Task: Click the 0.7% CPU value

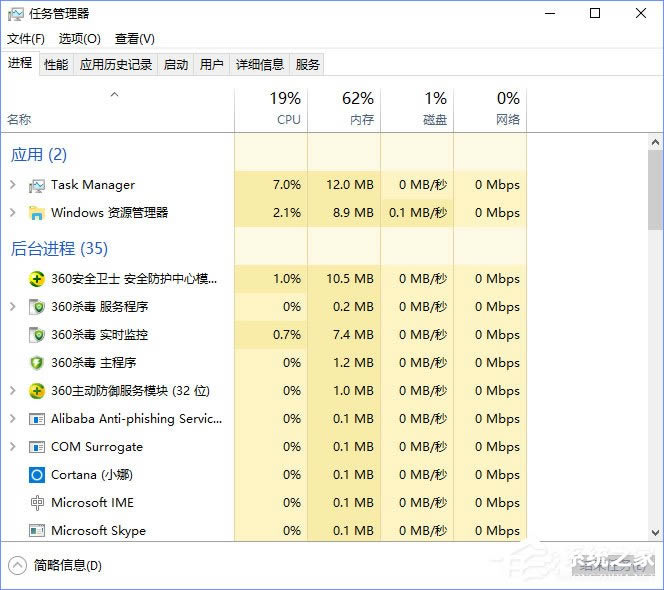Action: (x=287, y=335)
